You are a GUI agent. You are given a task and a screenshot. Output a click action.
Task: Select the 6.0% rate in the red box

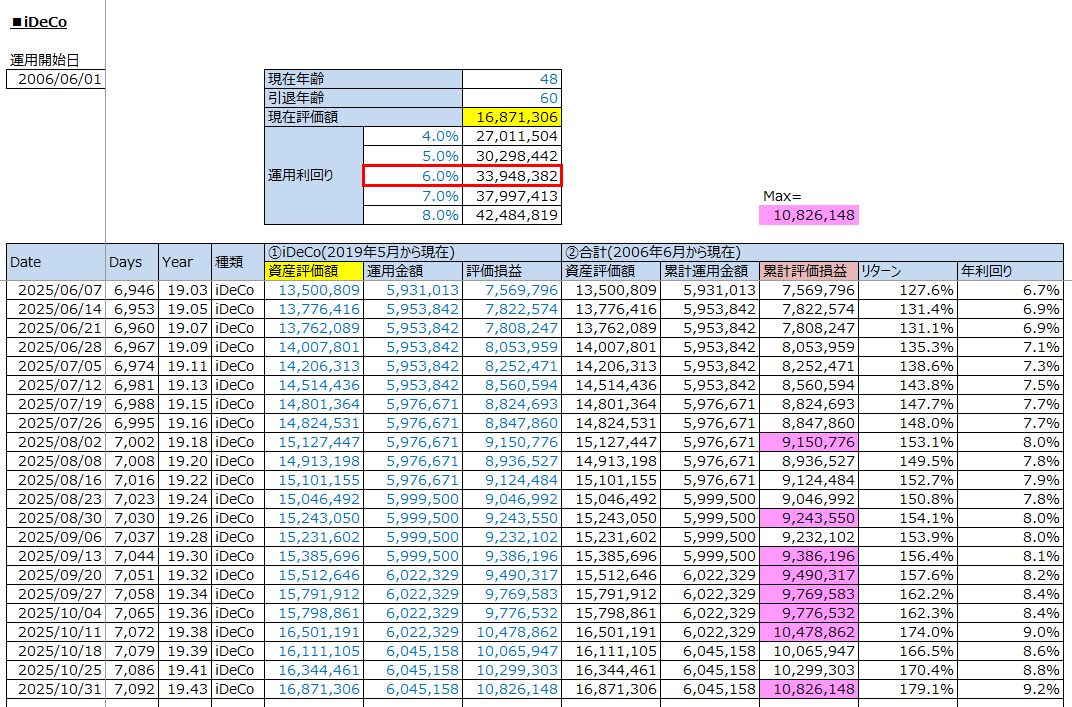point(413,176)
